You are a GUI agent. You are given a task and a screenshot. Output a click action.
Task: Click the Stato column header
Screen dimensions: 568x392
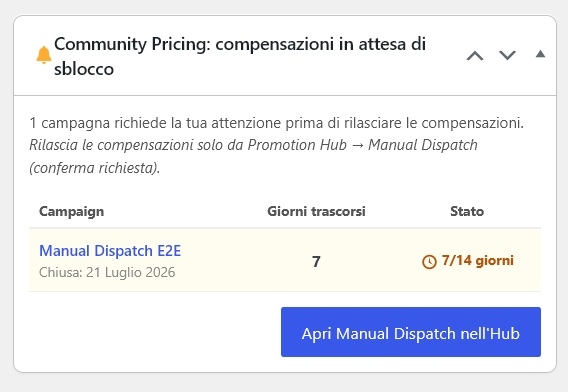(x=467, y=211)
